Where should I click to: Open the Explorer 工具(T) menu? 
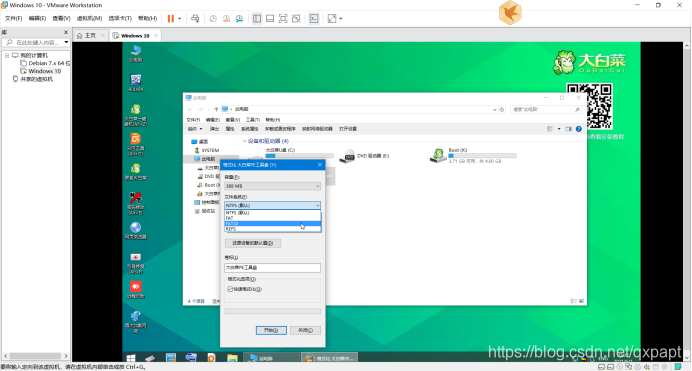(252, 120)
